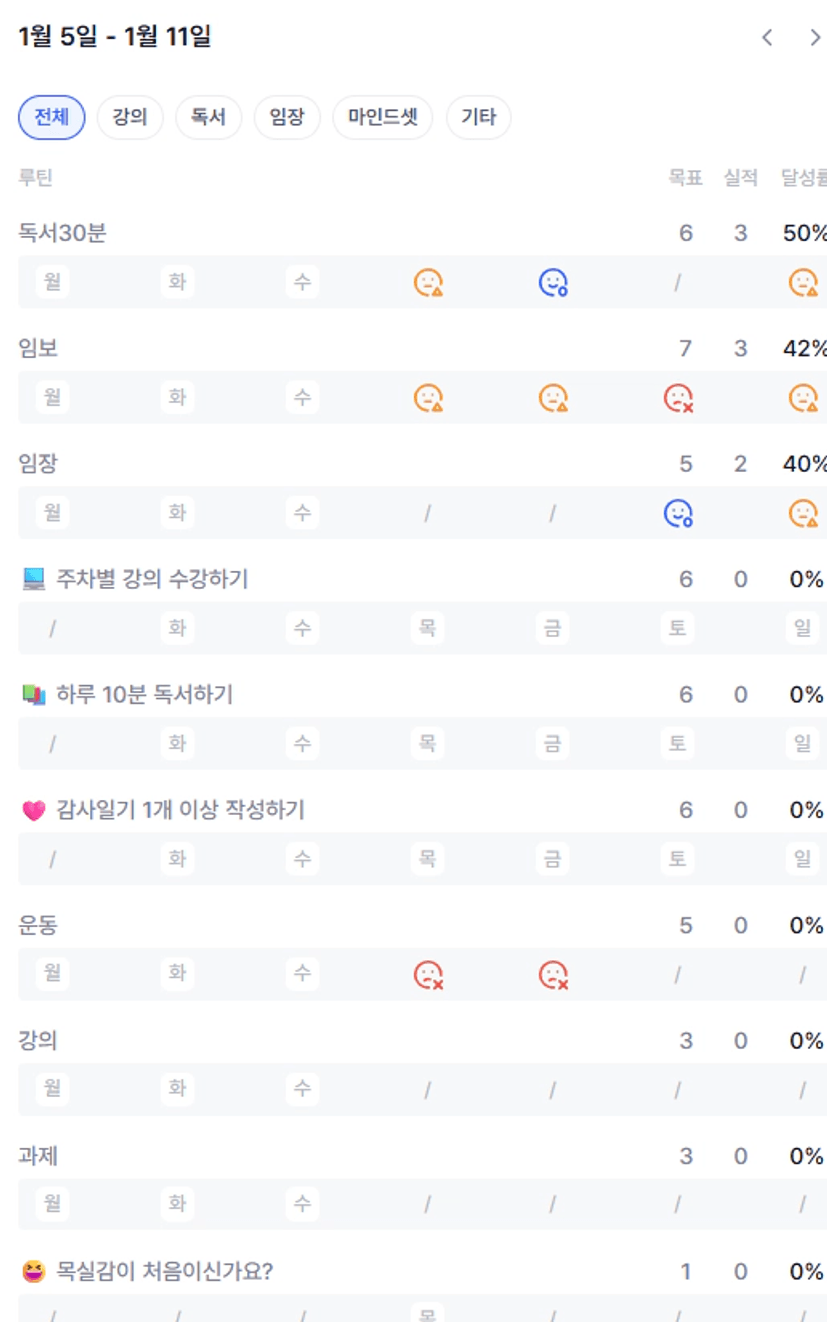Click Friday's orange face in 임보 row
This screenshot has height=1322, width=827.
point(553,398)
